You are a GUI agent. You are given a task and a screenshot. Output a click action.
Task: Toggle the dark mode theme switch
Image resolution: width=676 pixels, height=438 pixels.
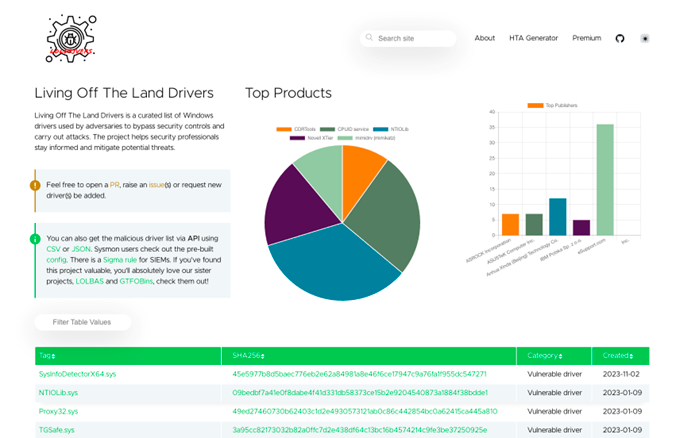coord(645,38)
